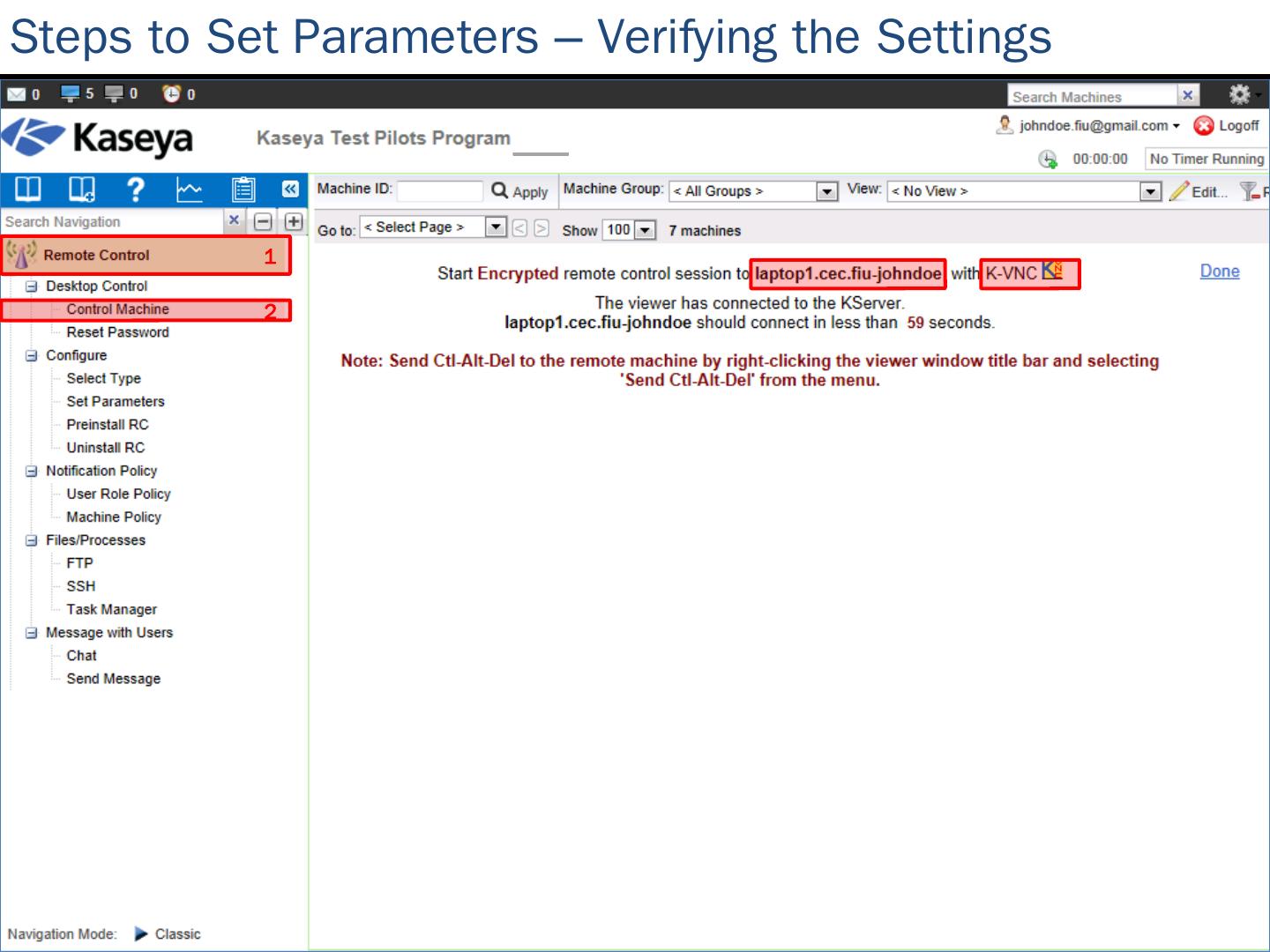Open the johndoe.fiu@gmail.com account menu

[1100, 126]
